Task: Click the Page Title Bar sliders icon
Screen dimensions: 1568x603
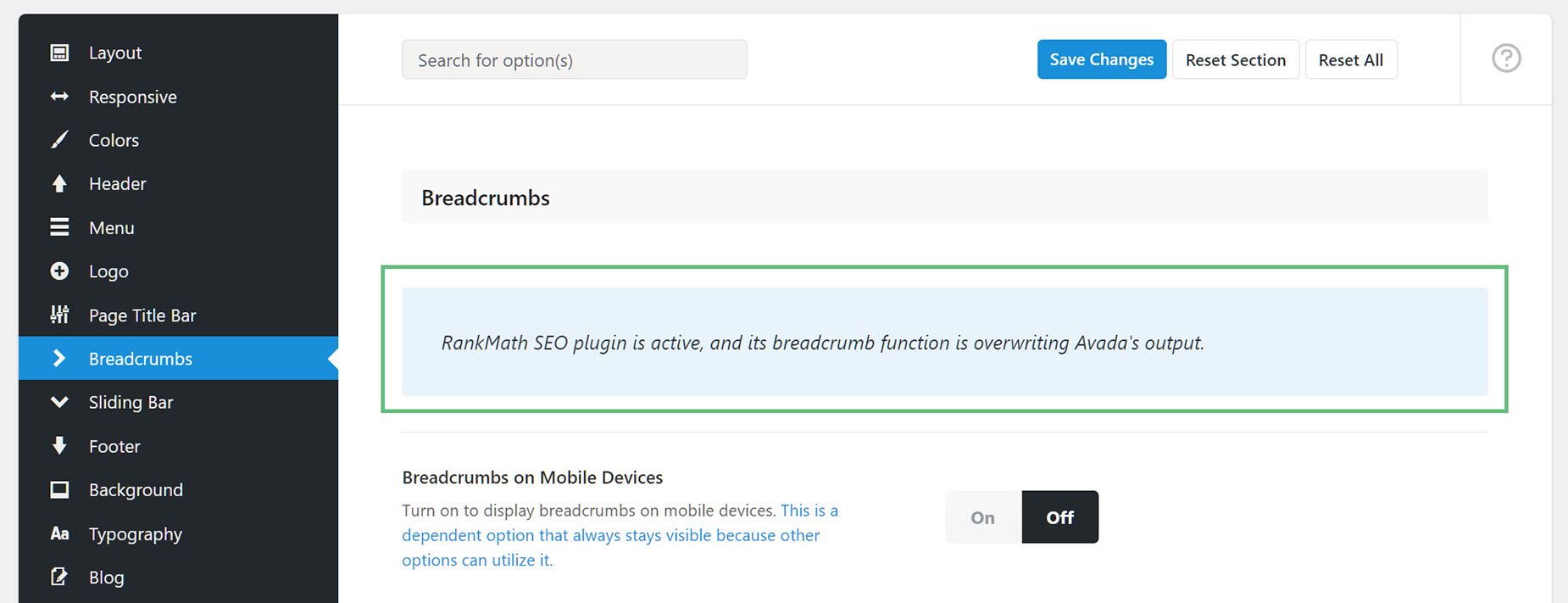Action: 59,315
